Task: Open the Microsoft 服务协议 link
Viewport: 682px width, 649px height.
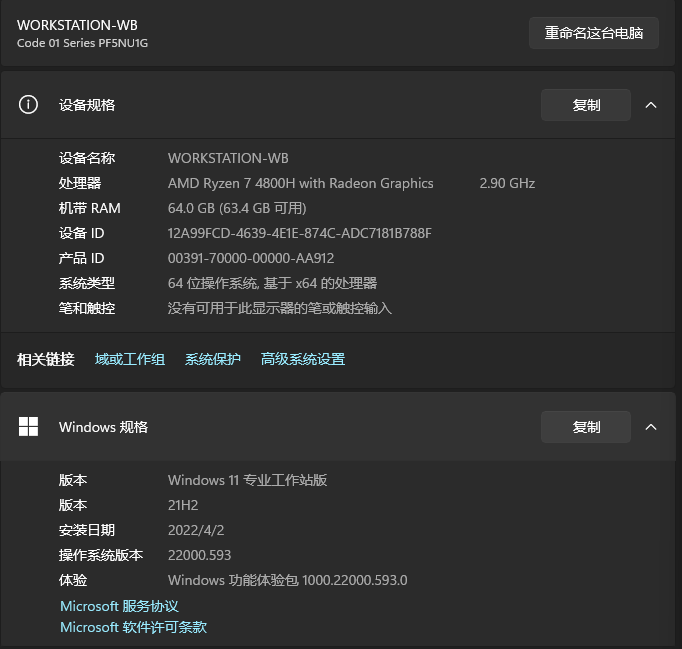Action: pyautogui.click(x=119, y=606)
